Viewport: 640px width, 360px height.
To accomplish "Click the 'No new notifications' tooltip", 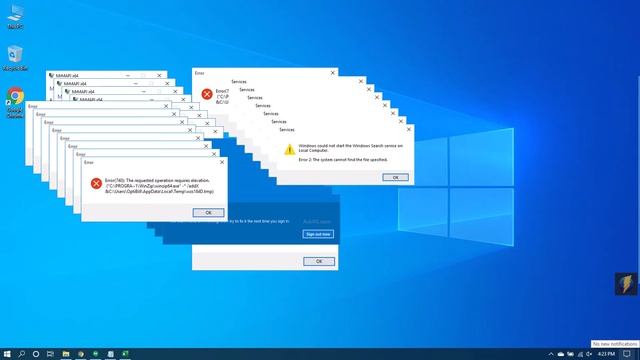I will (614, 344).
